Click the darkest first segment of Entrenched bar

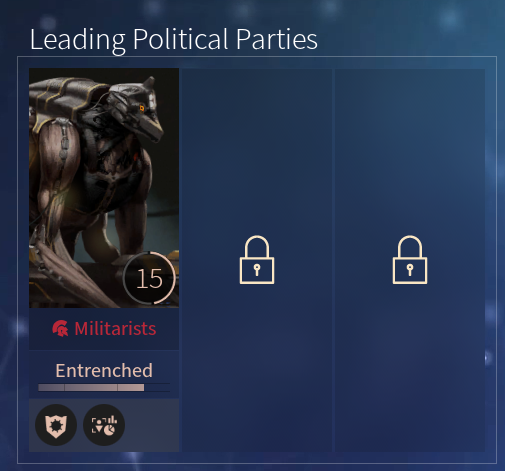coord(51,387)
